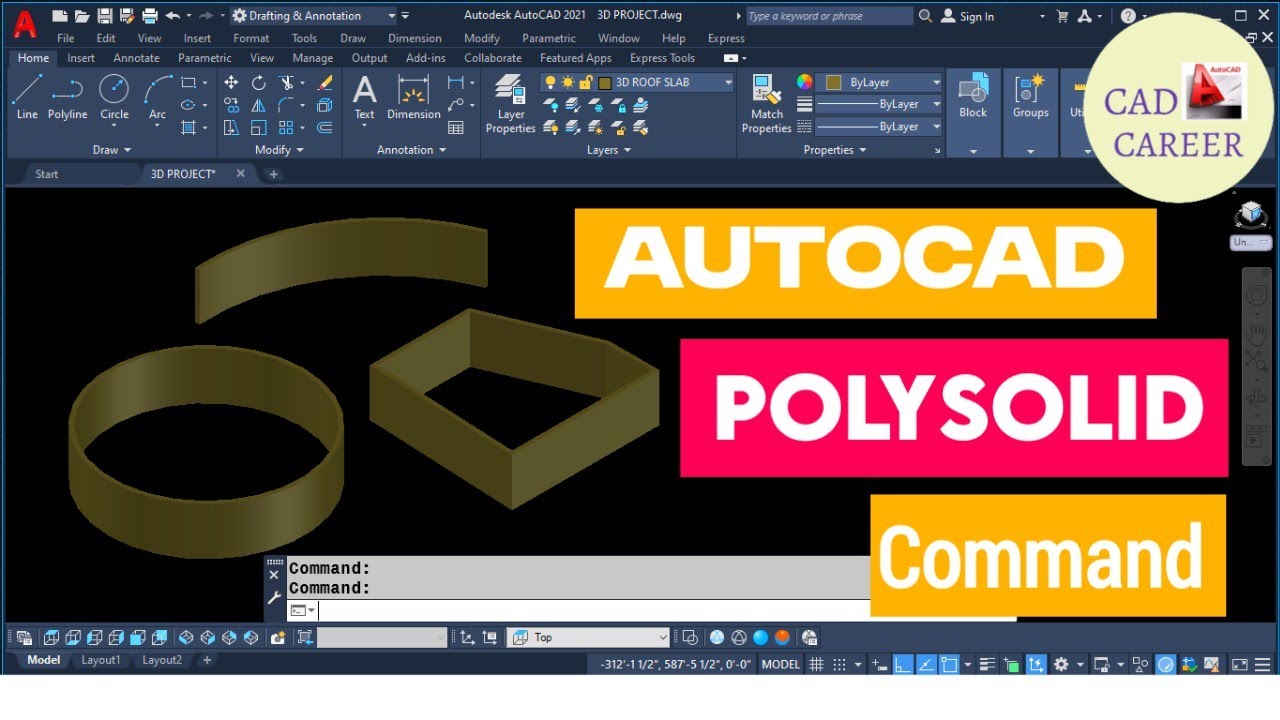This screenshot has width=1280, height=720.
Task: Toggle the layer lock padlock icon
Action: (584, 82)
